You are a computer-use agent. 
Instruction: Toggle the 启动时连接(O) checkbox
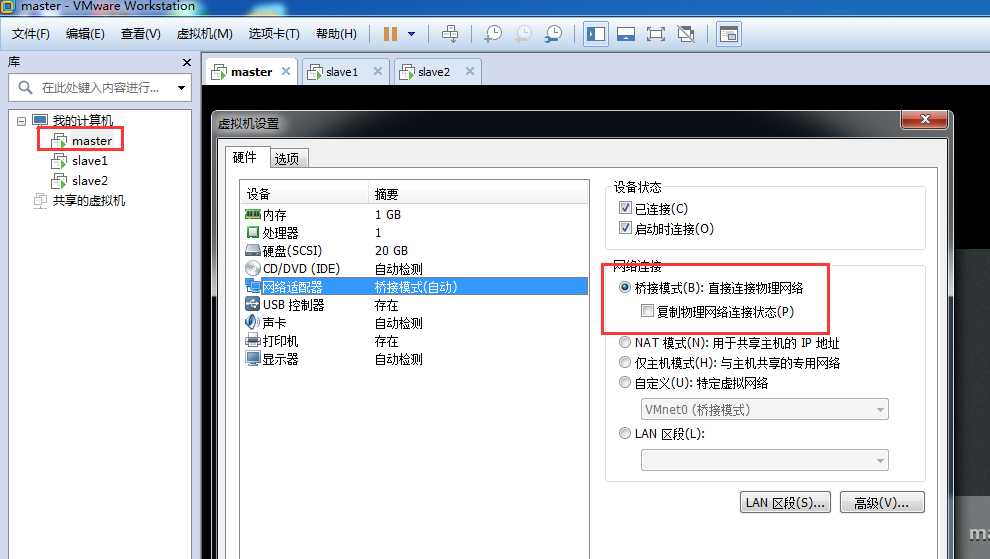[625, 228]
